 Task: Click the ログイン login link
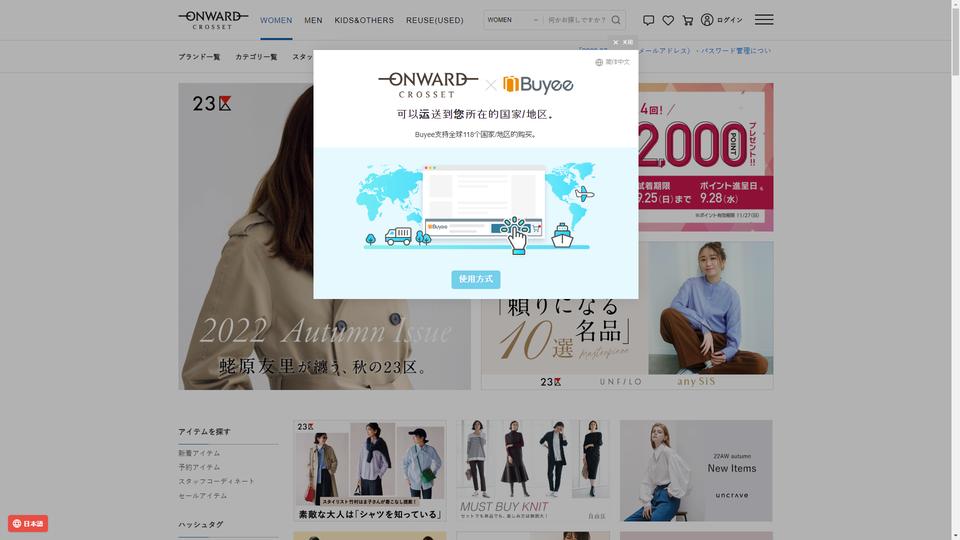730,20
